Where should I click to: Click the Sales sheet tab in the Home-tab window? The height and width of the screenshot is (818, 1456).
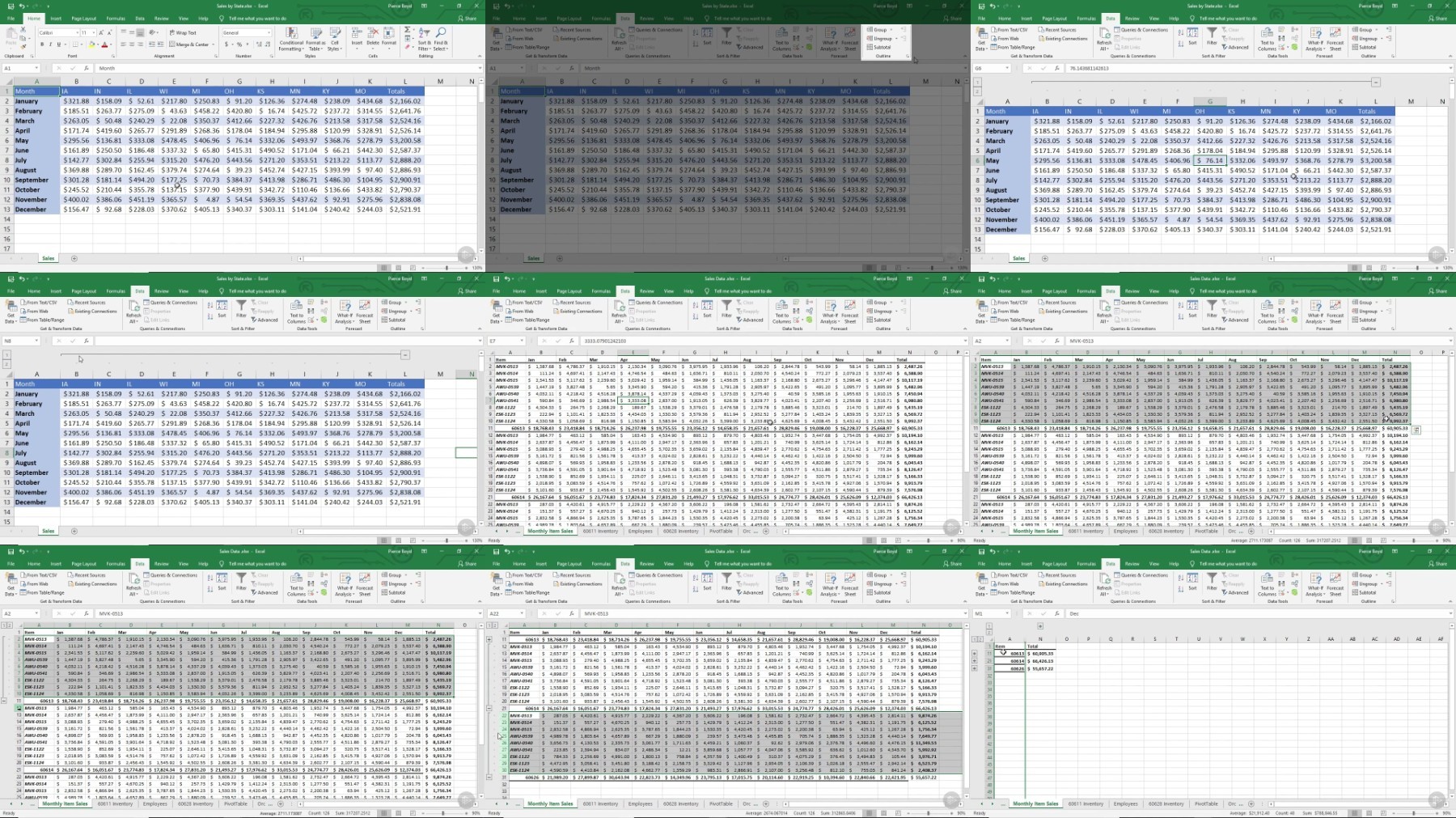pos(48,259)
